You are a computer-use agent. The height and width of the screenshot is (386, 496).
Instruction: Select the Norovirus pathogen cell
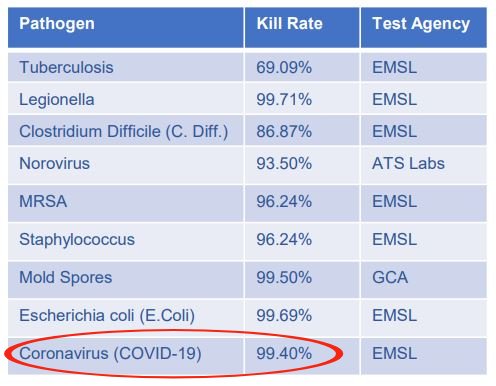coord(126,165)
